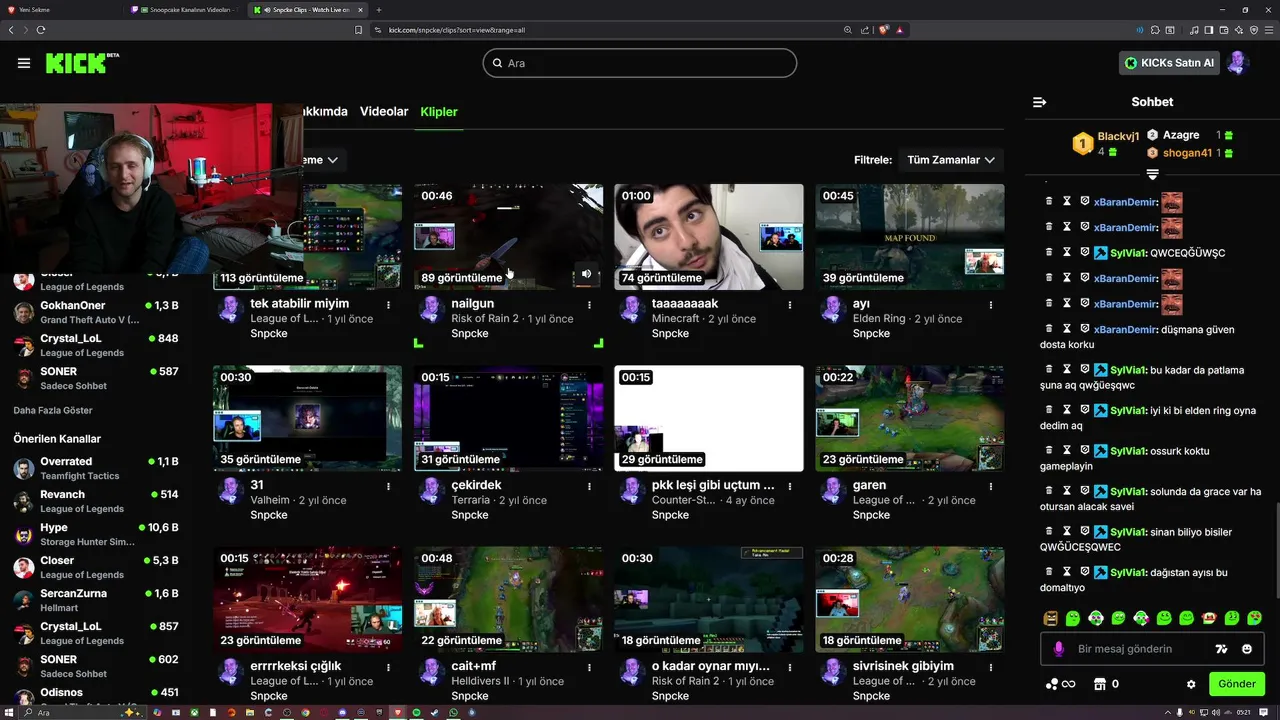Open options menu for garen clip
Screen dimensions: 1280x720
[991, 486]
